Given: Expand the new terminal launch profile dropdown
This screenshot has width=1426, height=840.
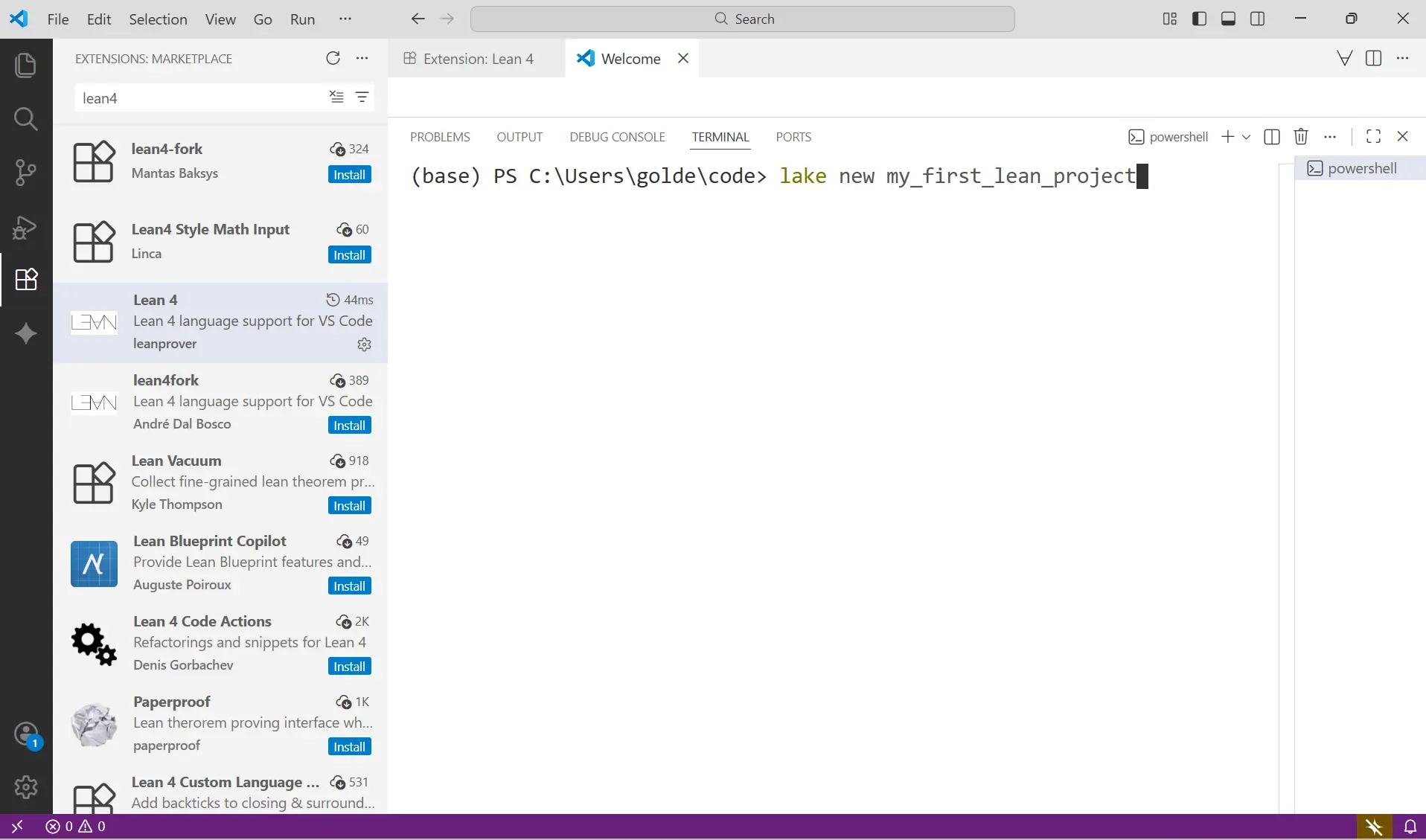Looking at the screenshot, I should [1246, 137].
